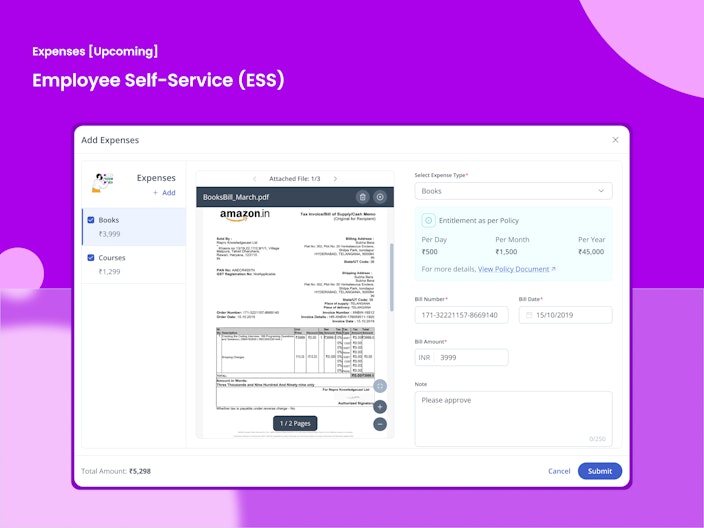Click the entitlement policy info icon
The image size is (704, 528).
[428, 220]
